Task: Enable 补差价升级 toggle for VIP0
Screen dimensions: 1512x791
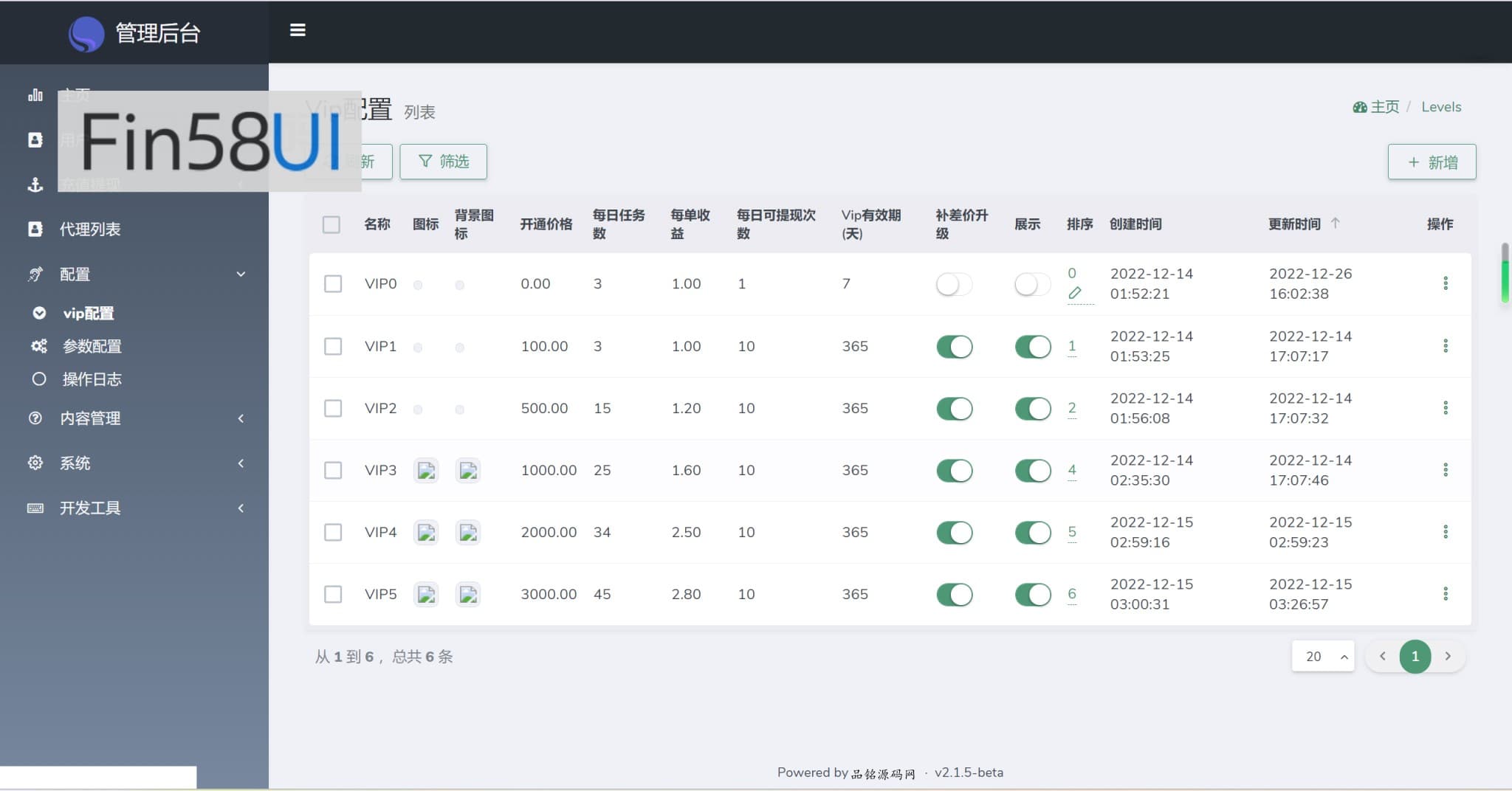Action: (954, 284)
